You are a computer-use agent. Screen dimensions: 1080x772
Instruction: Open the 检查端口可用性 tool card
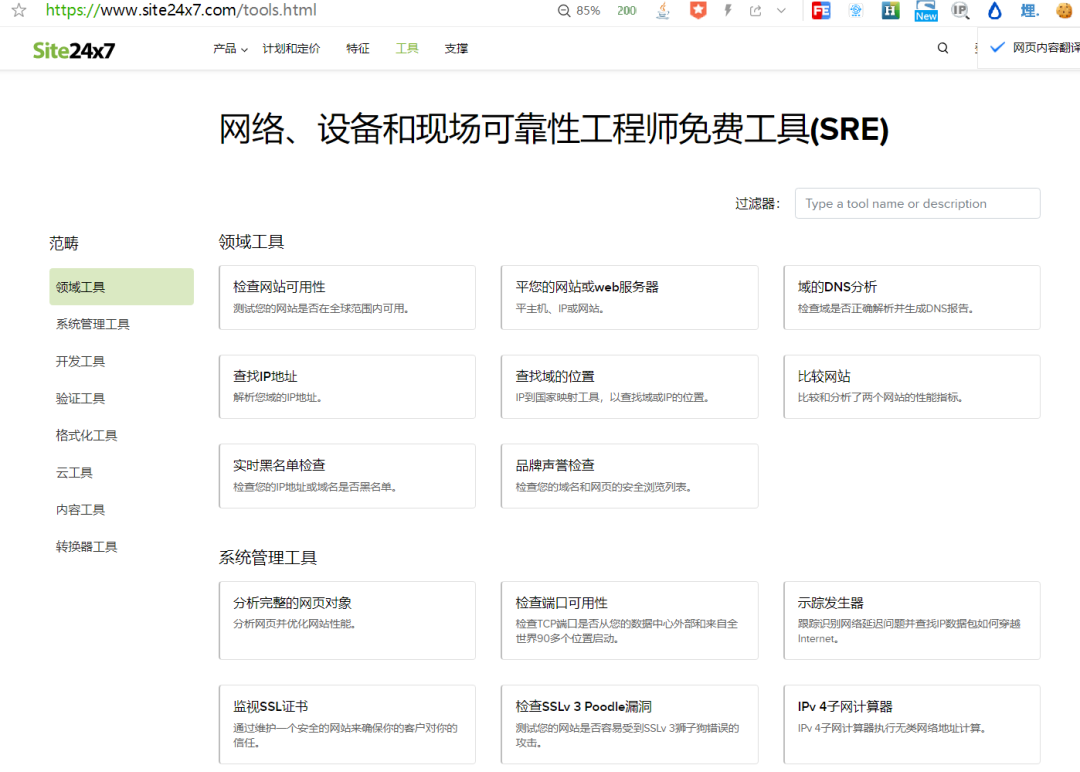tap(630, 620)
